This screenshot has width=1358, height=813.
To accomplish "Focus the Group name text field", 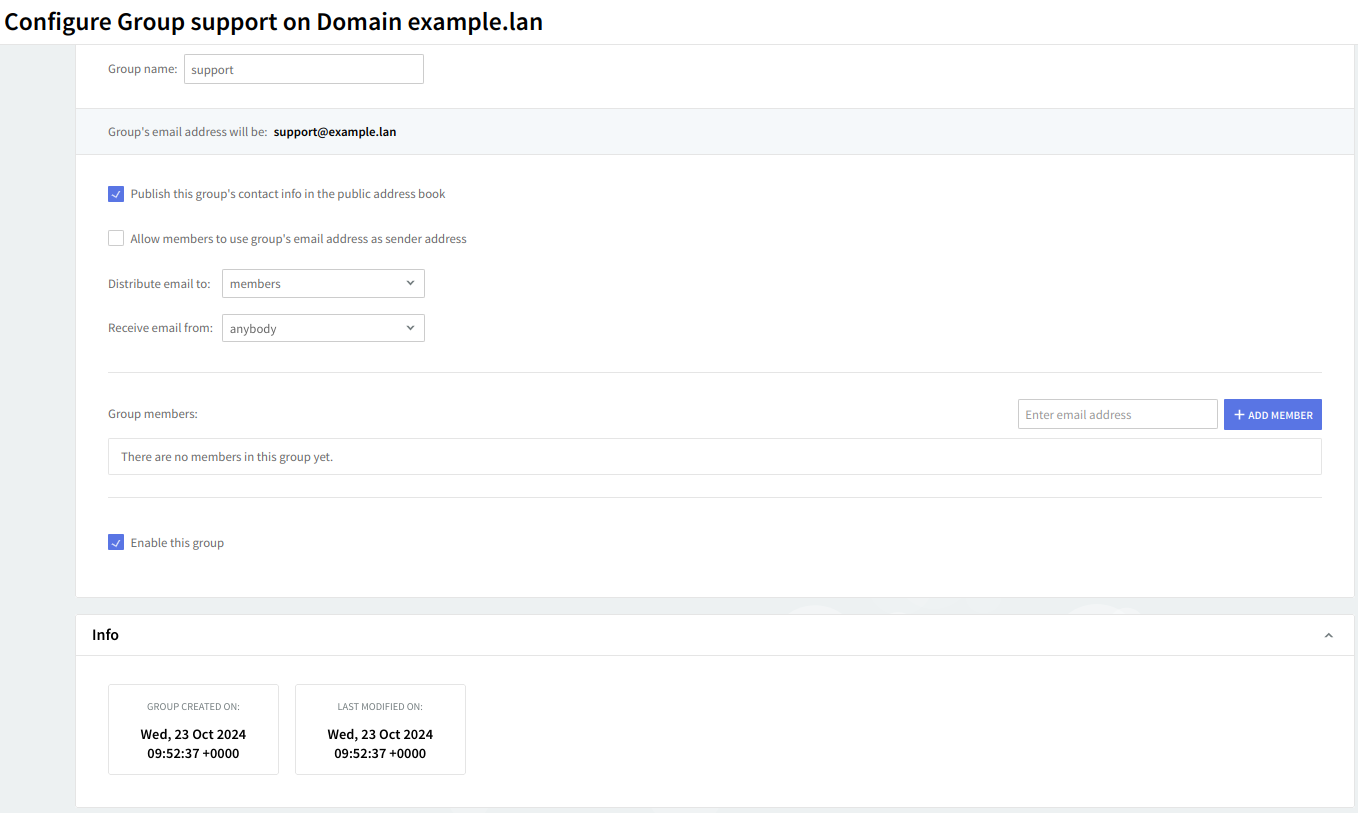I will click(x=303, y=70).
